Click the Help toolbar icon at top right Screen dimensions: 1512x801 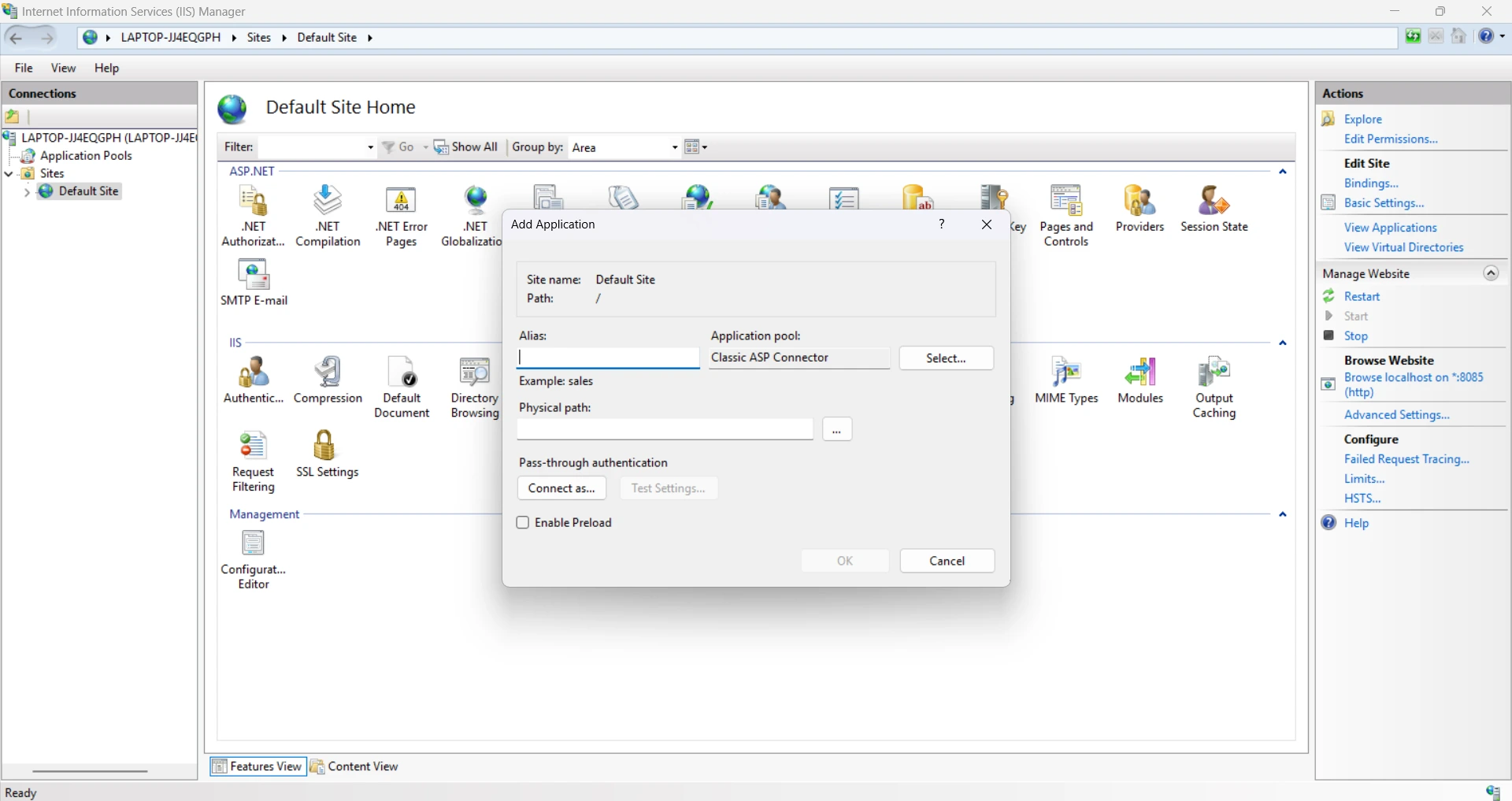(1486, 36)
